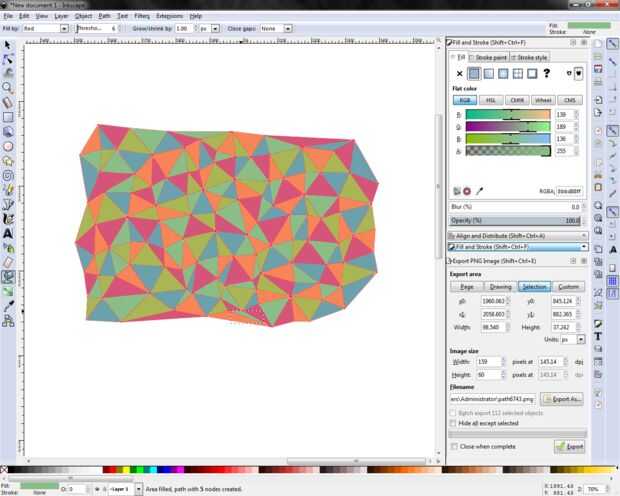Open the Extensions menu

click(169, 16)
